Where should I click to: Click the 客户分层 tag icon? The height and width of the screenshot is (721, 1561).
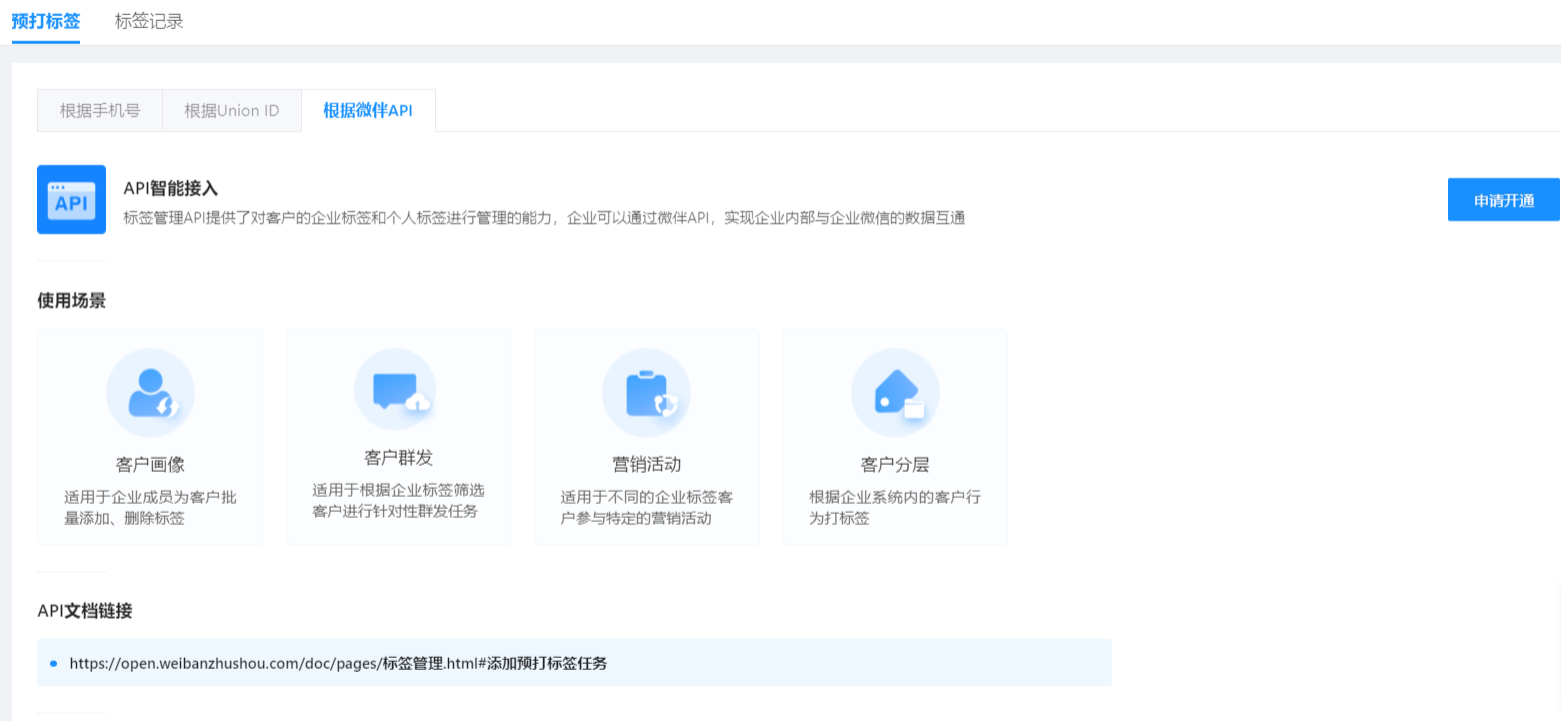click(895, 393)
